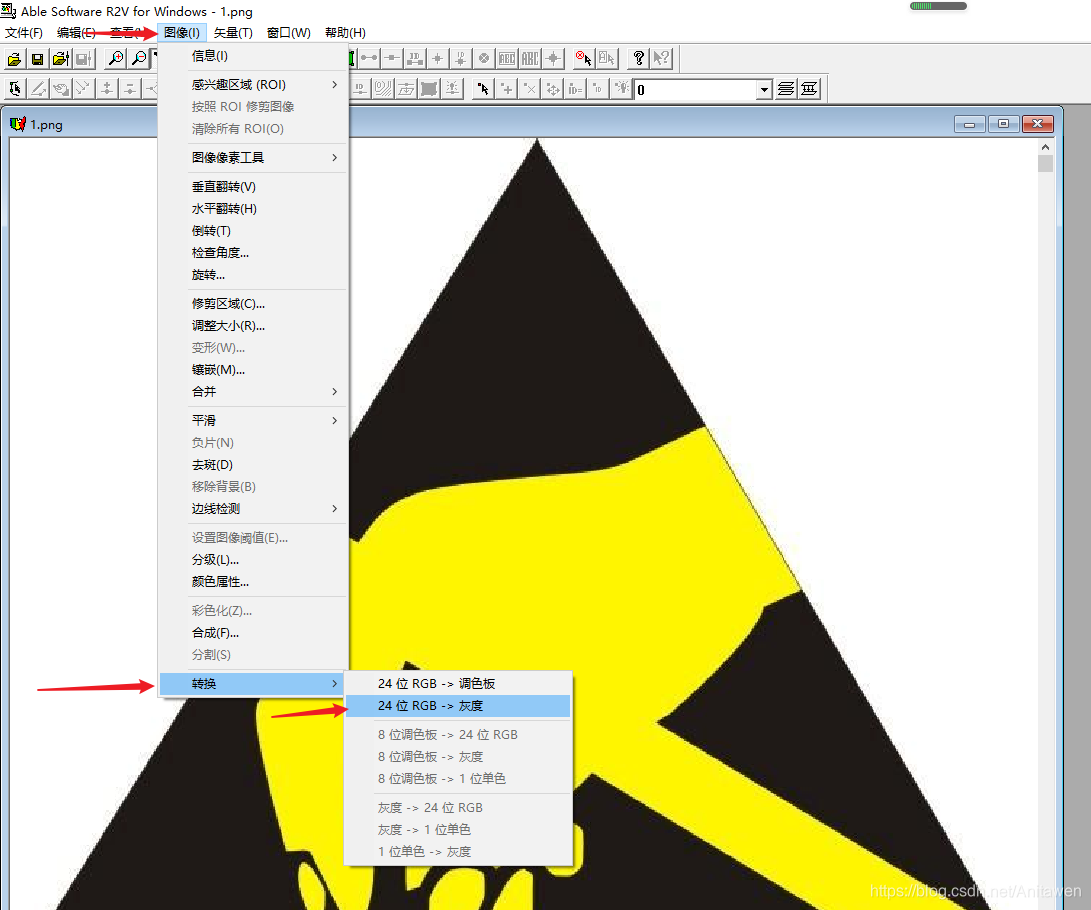Click the save floppy disk icon
This screenshot has height=910, width=1091.
tap(37, 59)
